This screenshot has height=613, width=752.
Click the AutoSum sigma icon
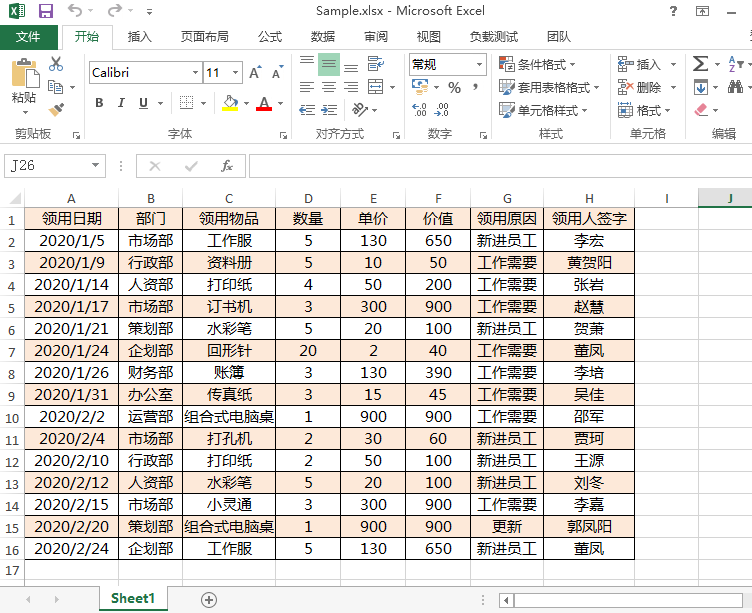click(x=700, y=64)
